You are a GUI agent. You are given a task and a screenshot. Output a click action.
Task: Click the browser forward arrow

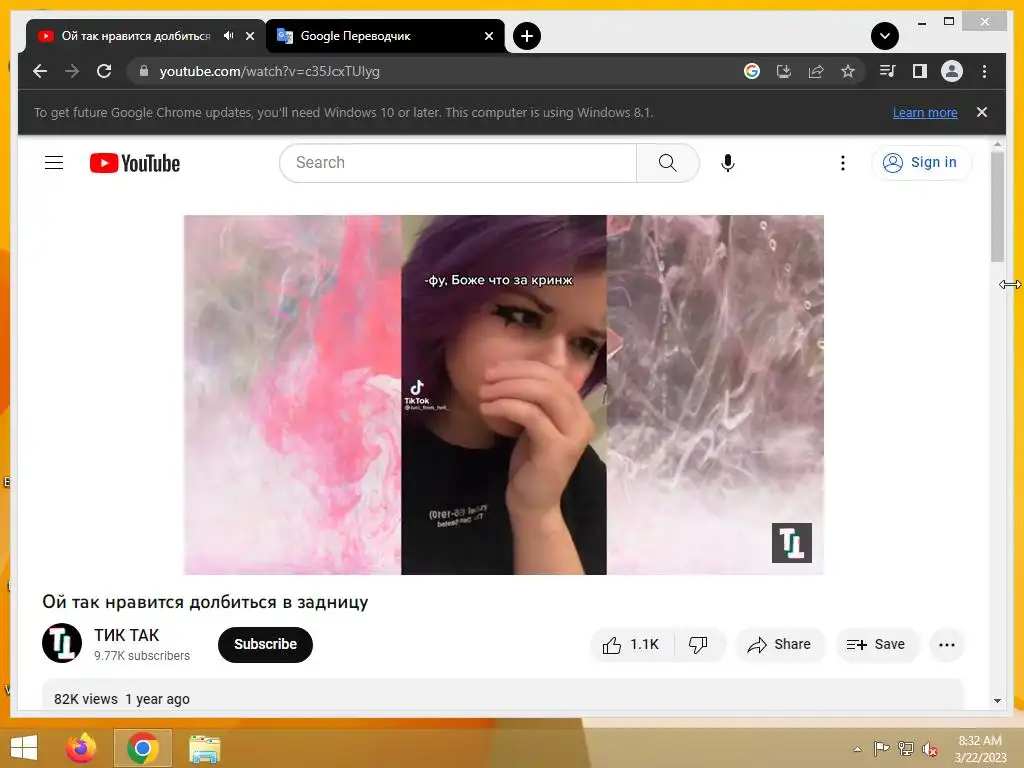[72, 71]
